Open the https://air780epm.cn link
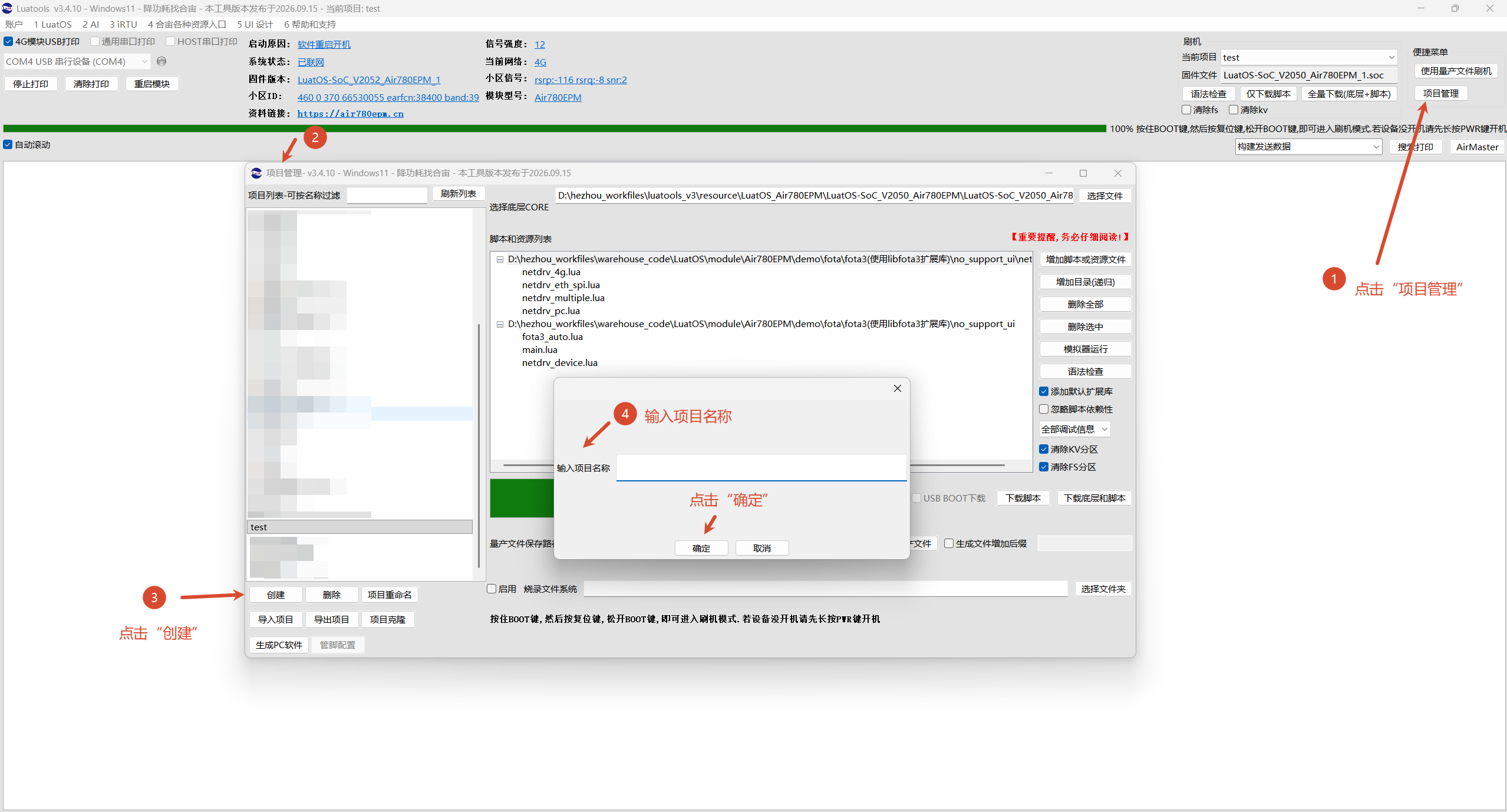This screenshot has width=1507, height=812. pos(351,114)
